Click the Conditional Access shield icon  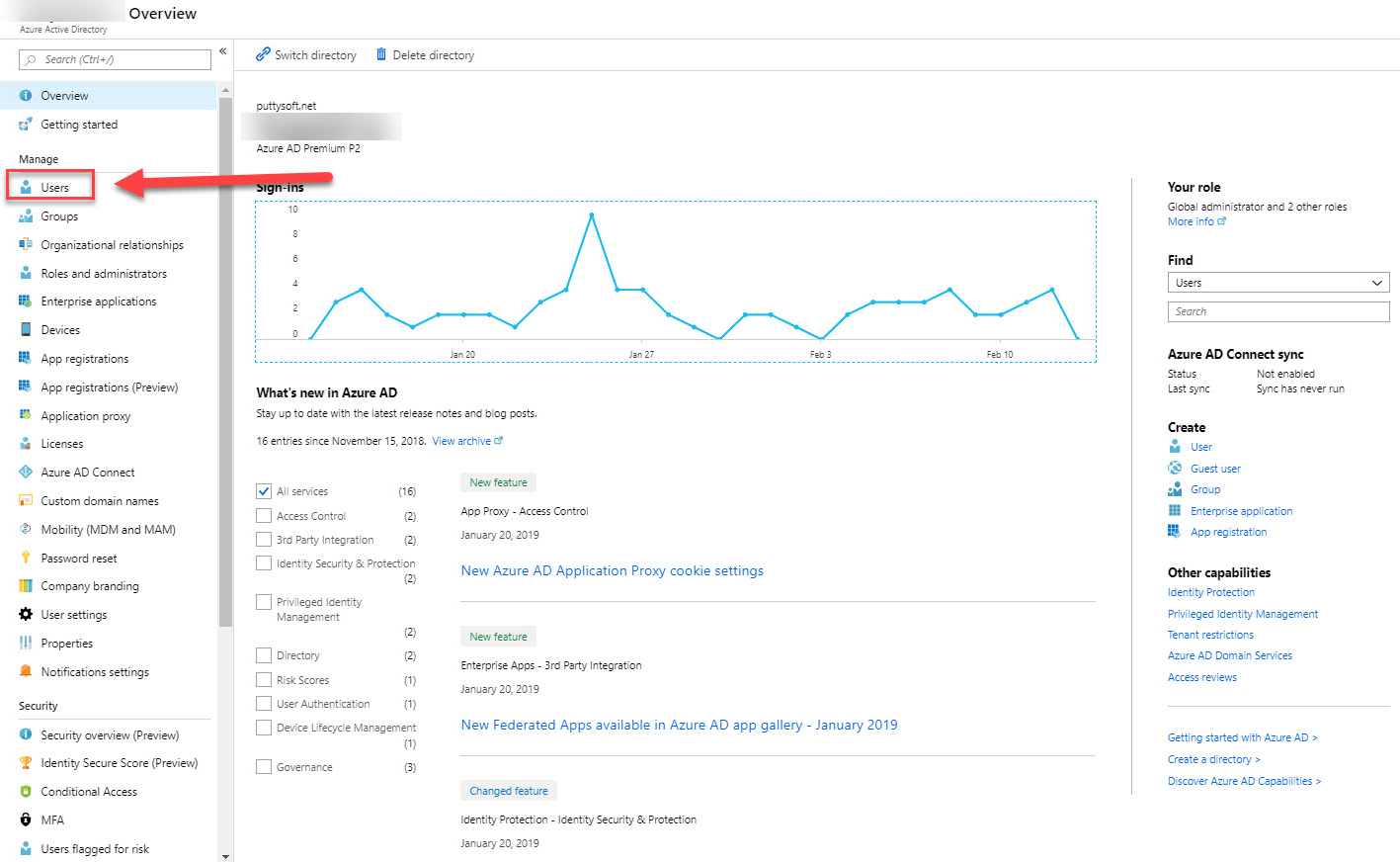point(26,792)
